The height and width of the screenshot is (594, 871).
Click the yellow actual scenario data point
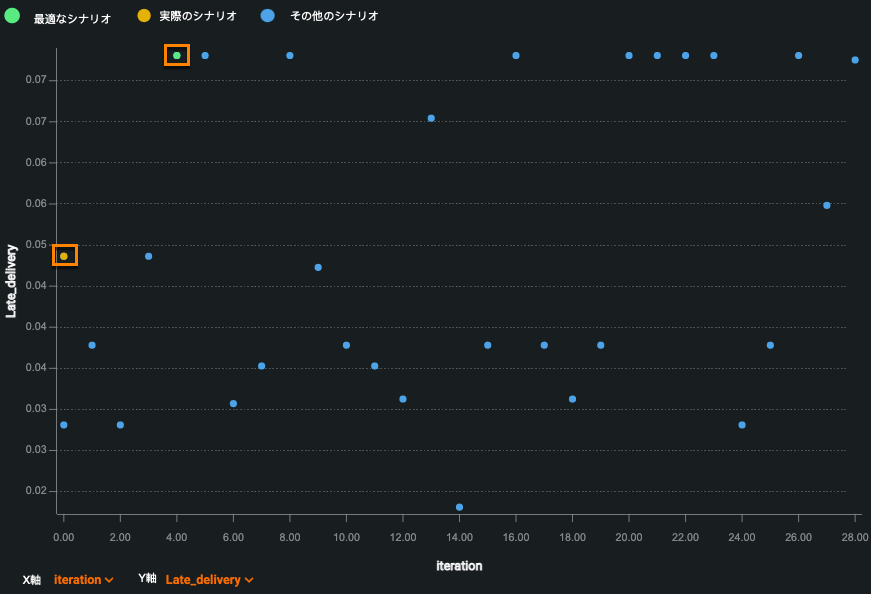click(64, 256)
